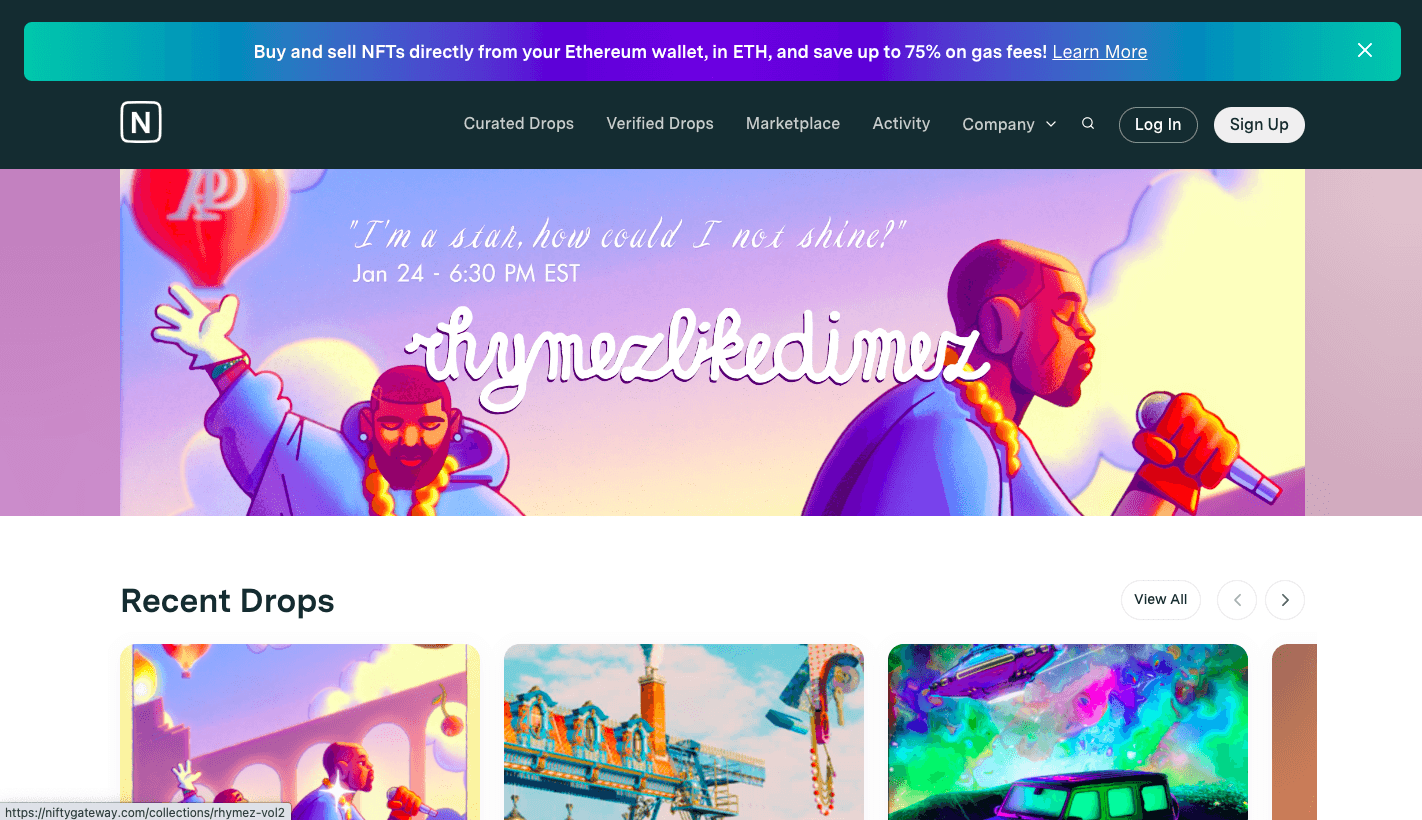Viewport: 1422px width, 820px height.
Task: Click the Log In button
Action: [1158, 125]
